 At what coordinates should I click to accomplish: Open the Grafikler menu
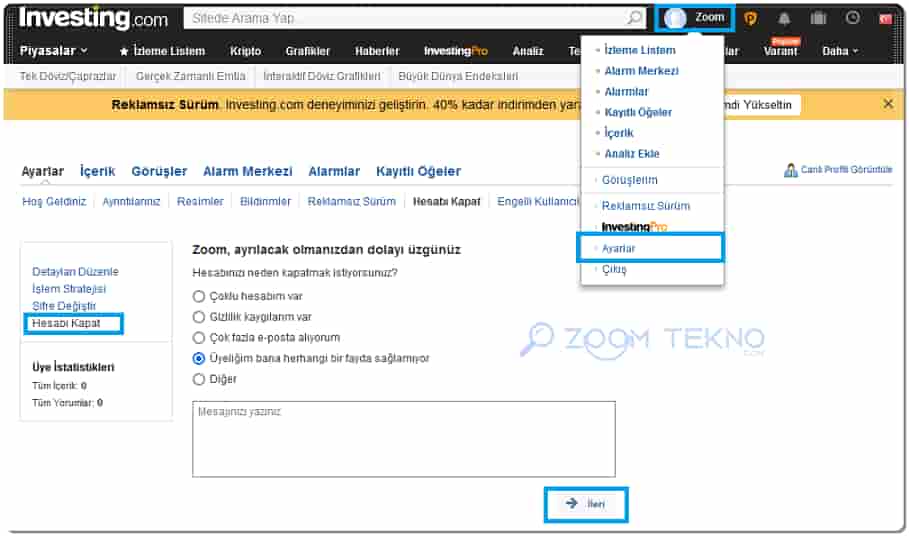pos(308,51)
